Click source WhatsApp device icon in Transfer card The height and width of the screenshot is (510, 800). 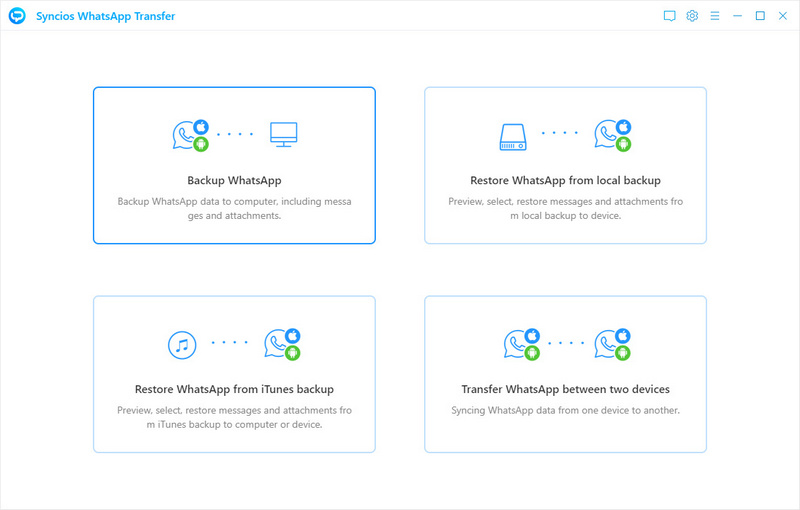point(521,344)
